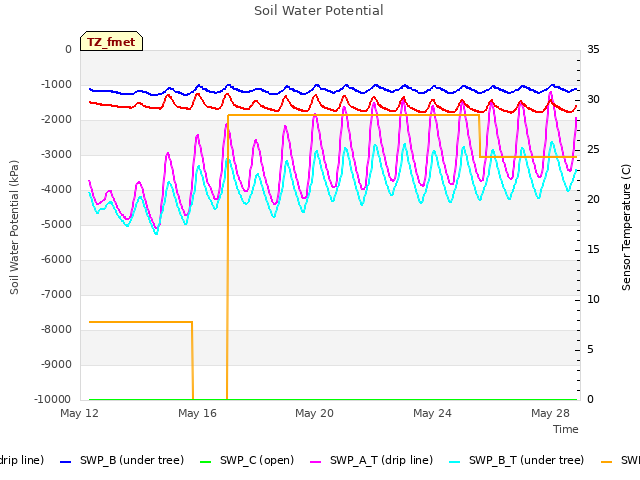Click the May 20 x-axis tick label
The width and height of the screenshot is (640, 480).
pos(314,413)
